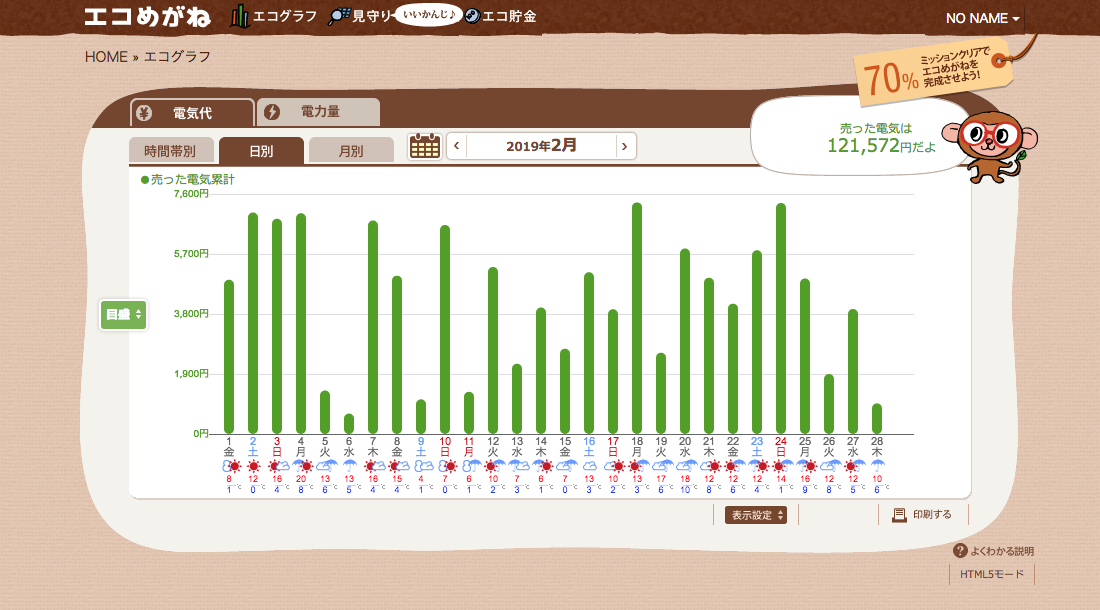Click the 印刷する print button

coord(922,515)
